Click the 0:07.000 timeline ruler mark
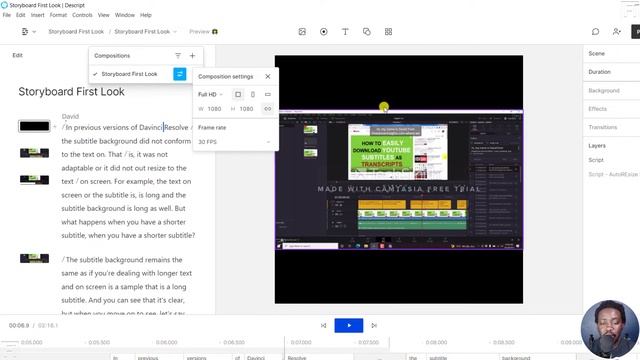 pyautogui.click(x=301, y=342)
